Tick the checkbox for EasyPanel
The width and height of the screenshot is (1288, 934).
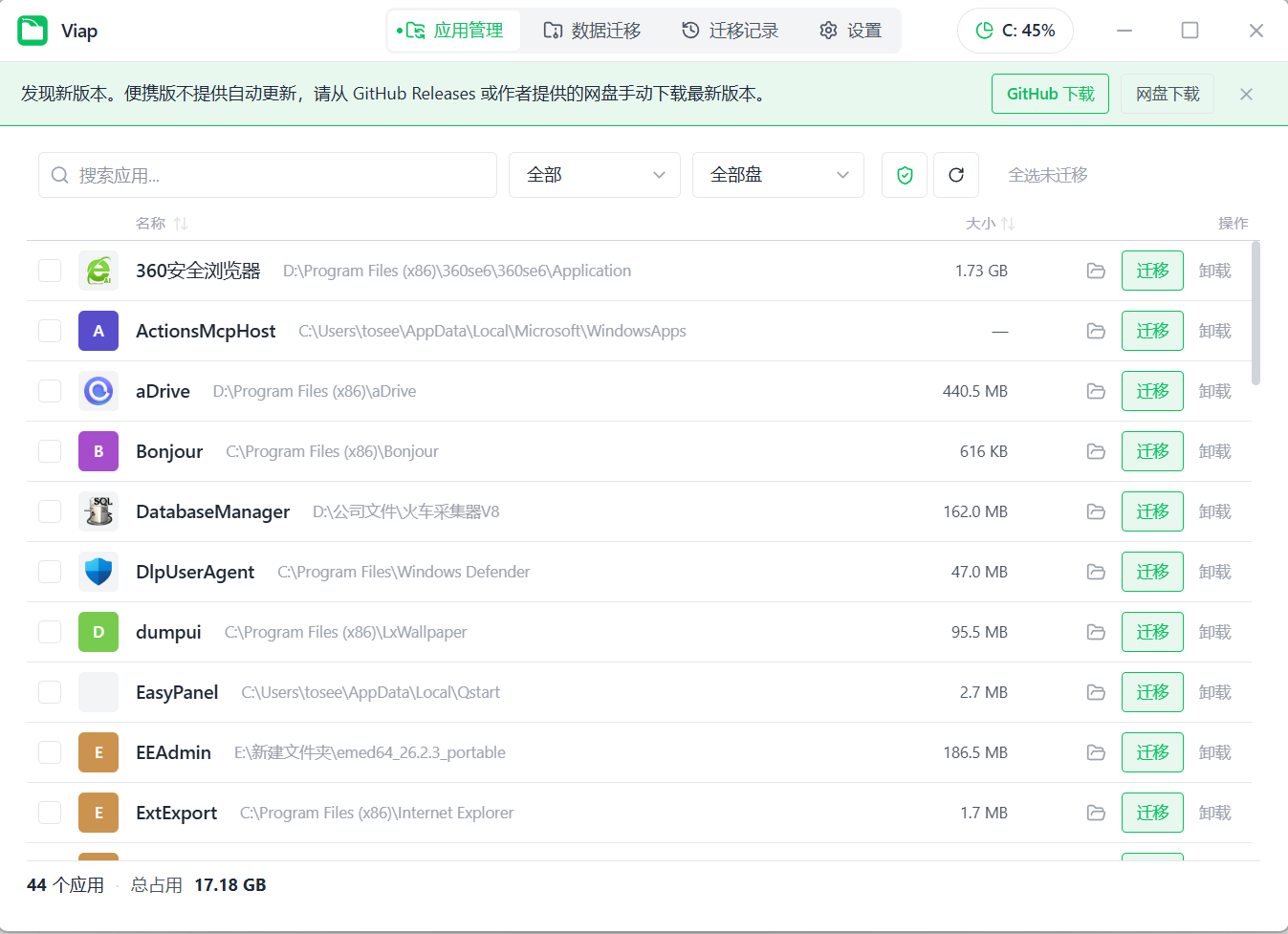tap(50, 692)
